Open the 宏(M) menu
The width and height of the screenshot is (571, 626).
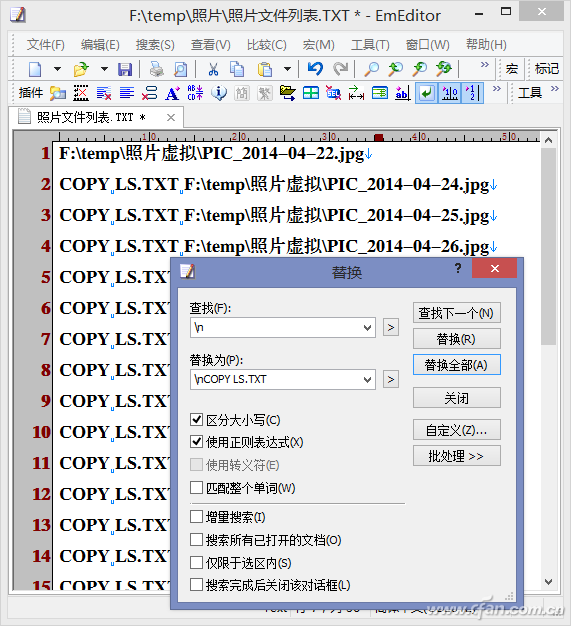[318, 45]
